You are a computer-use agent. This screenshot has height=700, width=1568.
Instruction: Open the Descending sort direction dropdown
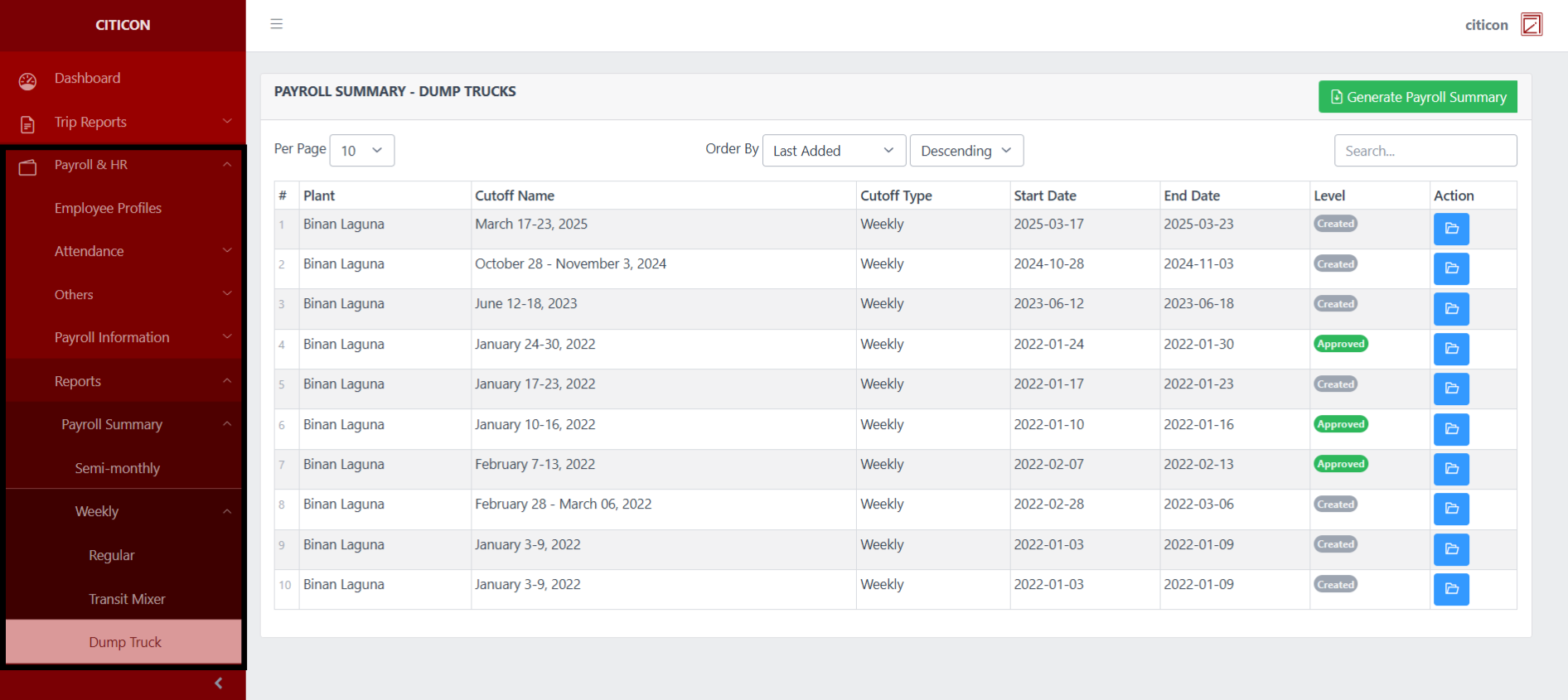[x=965, y=151]
